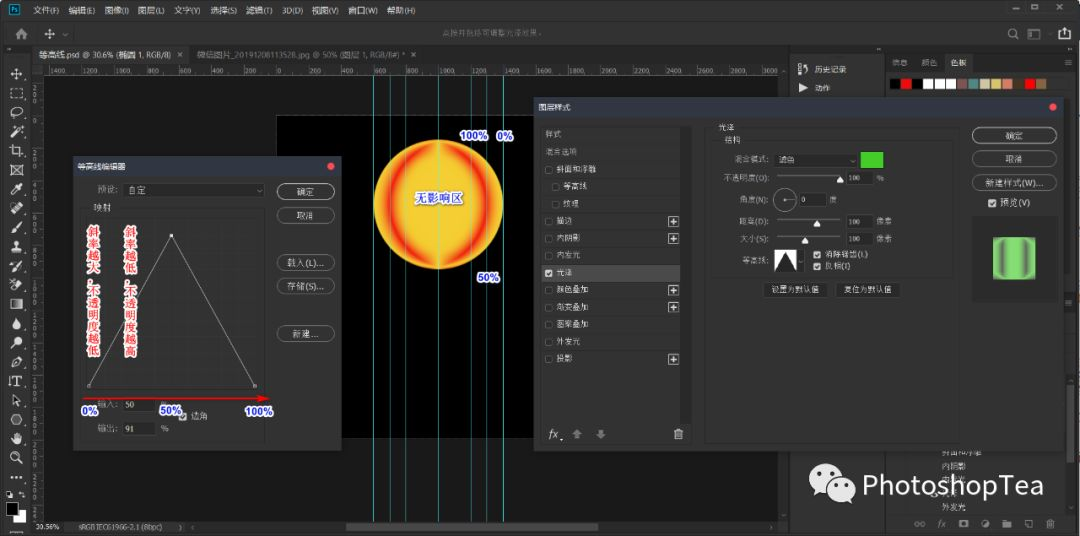The width and height of the screenshot is (1080, 536).
Task: Enable the 颜色叠加 style checkbox
Action: click(x=549, y=290)
